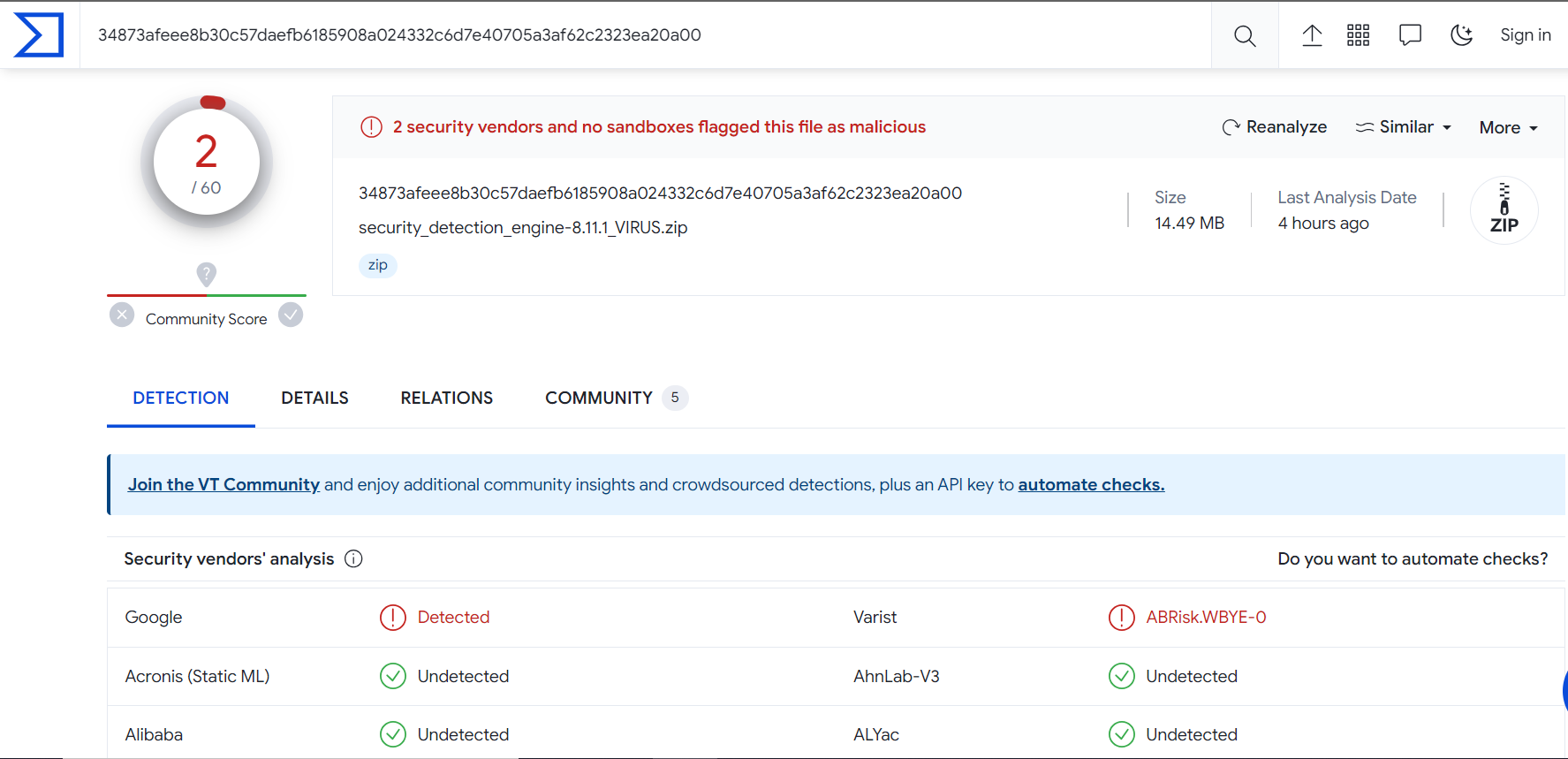This screenshot has width=1568, height=759.
Task: Vote harmless with the checkmark community score button
Action: click(x=291, y=315)
